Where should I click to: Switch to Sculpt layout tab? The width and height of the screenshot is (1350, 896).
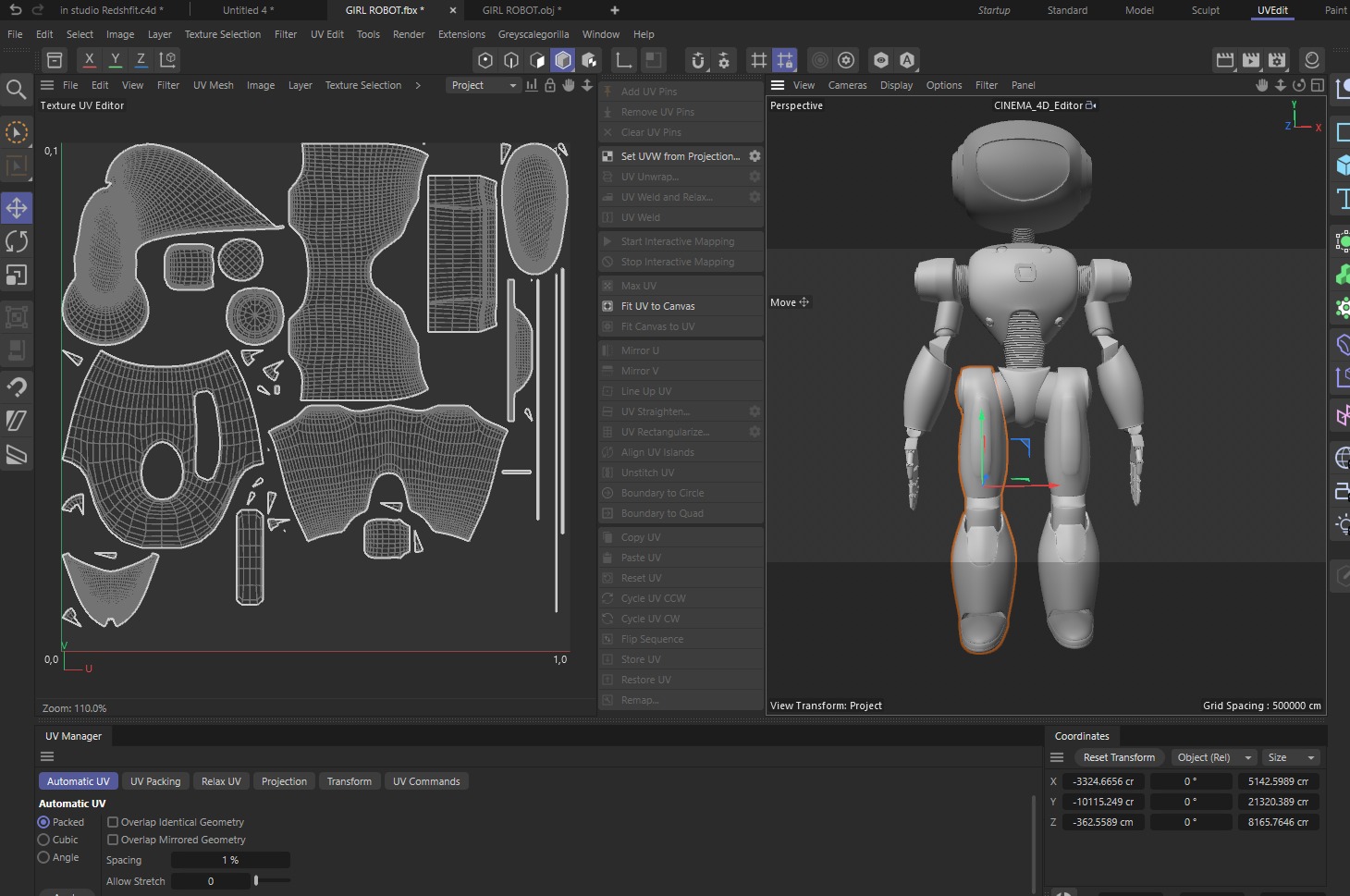pyautogui.click(x=1205, y=10)
